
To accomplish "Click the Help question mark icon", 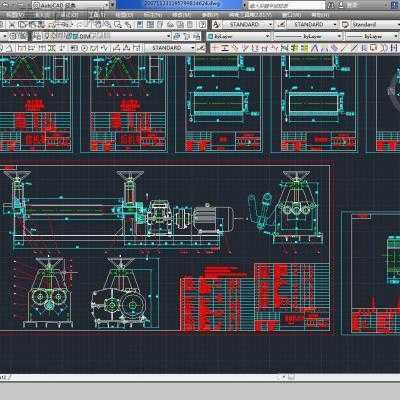I will [202, 25].
